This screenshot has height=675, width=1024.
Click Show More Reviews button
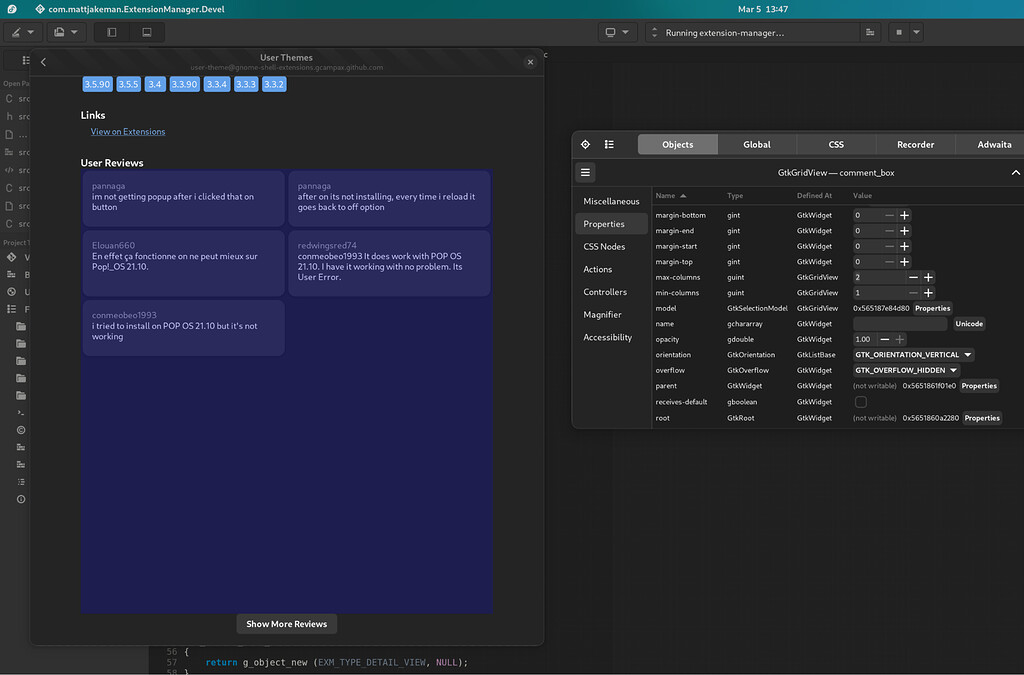(x=286, y=624)
